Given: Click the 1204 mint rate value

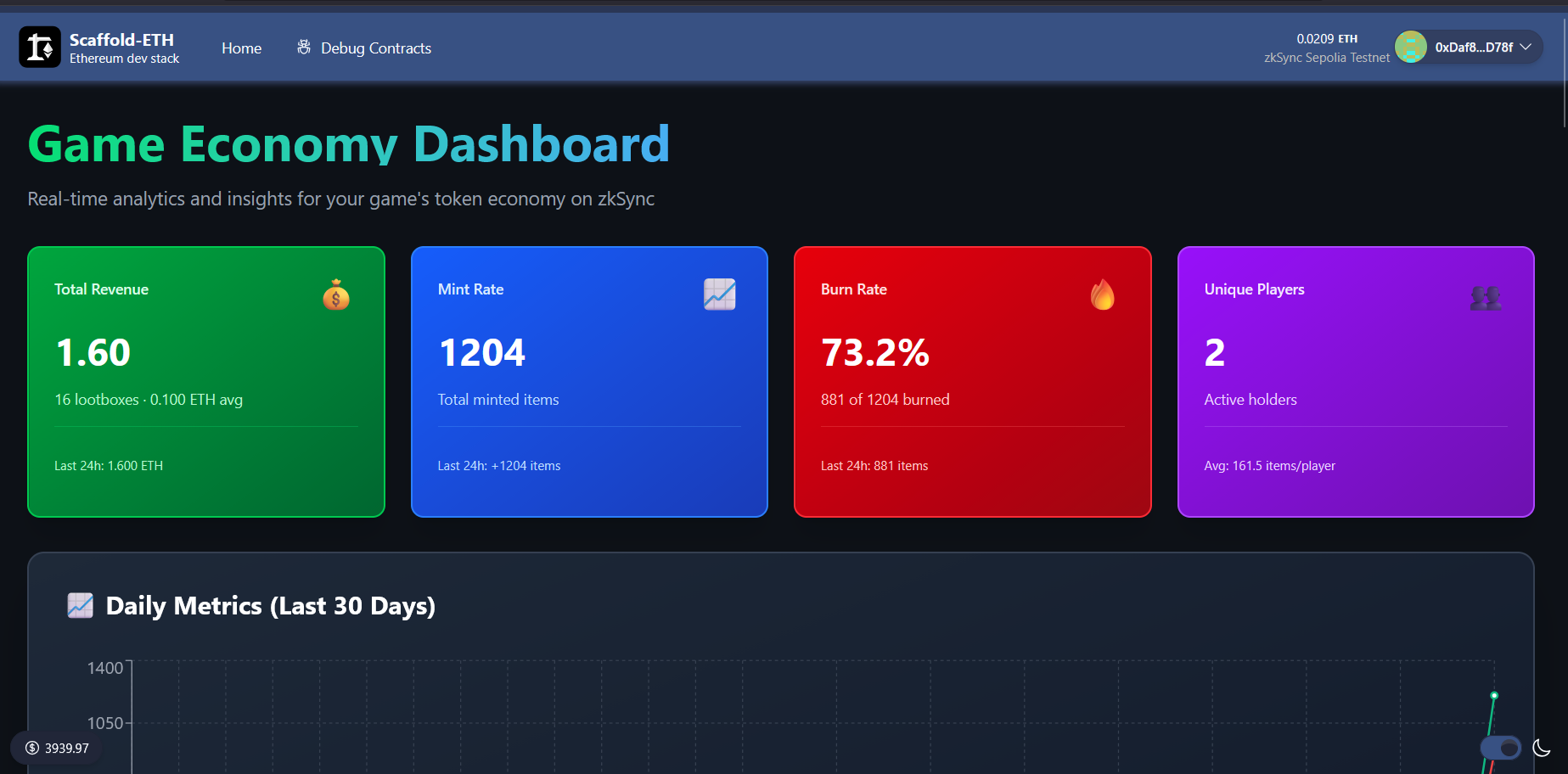Looking at the screenshot, I should (x=482, y=353).
